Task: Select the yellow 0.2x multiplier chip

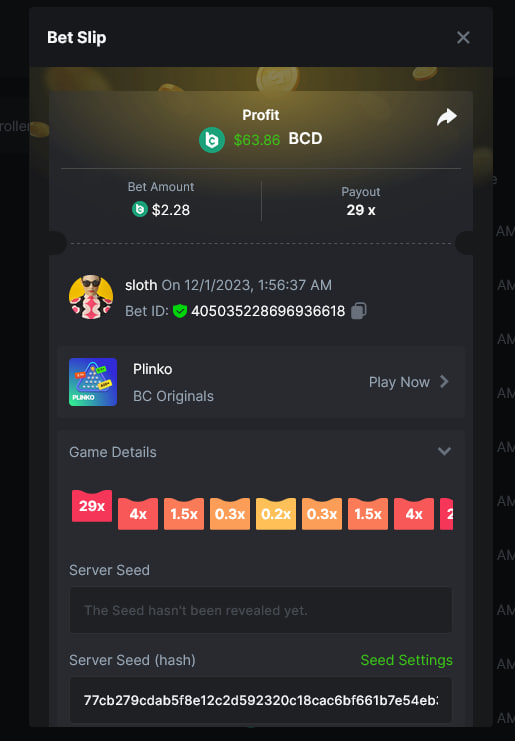Action: [x=276, y=514]
